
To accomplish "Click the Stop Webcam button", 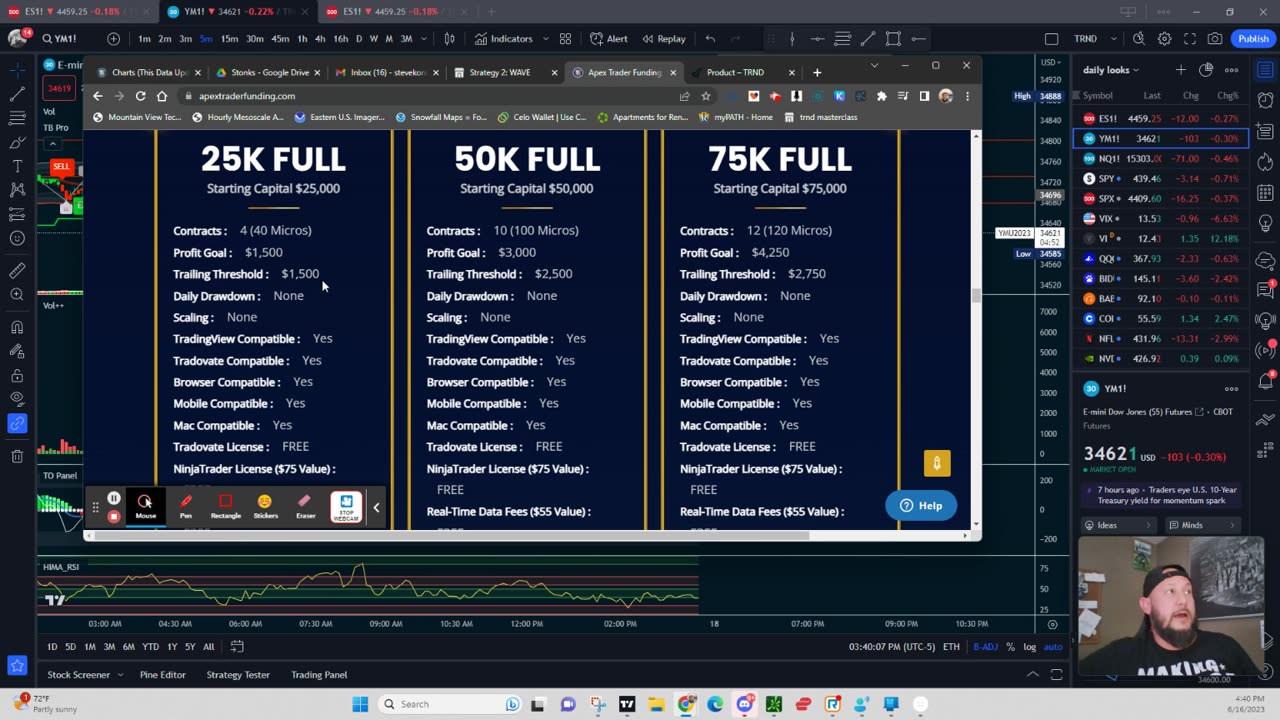I will click(346, 506).
